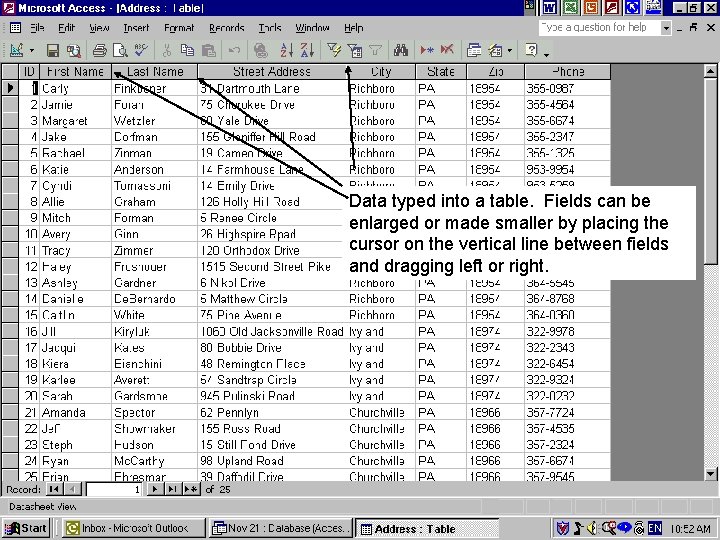Open the View button dropdown arrow

click(32, 50)
